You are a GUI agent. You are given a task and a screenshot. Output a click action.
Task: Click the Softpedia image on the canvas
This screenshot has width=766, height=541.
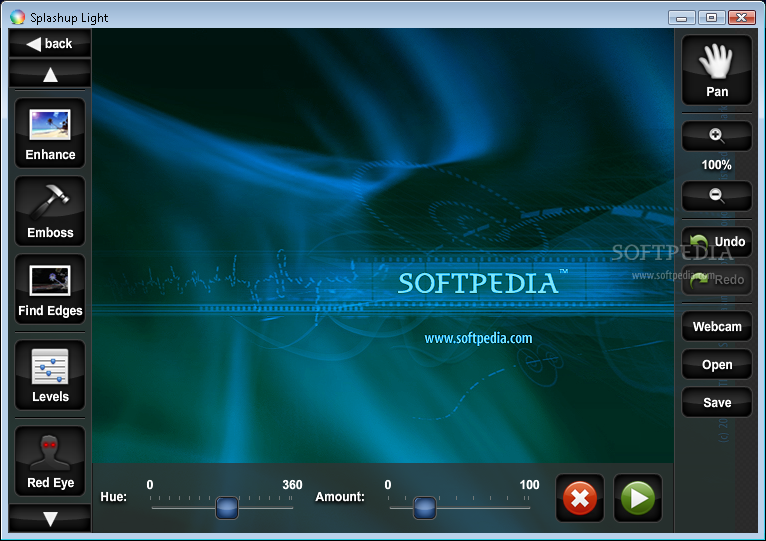[383, 245]
